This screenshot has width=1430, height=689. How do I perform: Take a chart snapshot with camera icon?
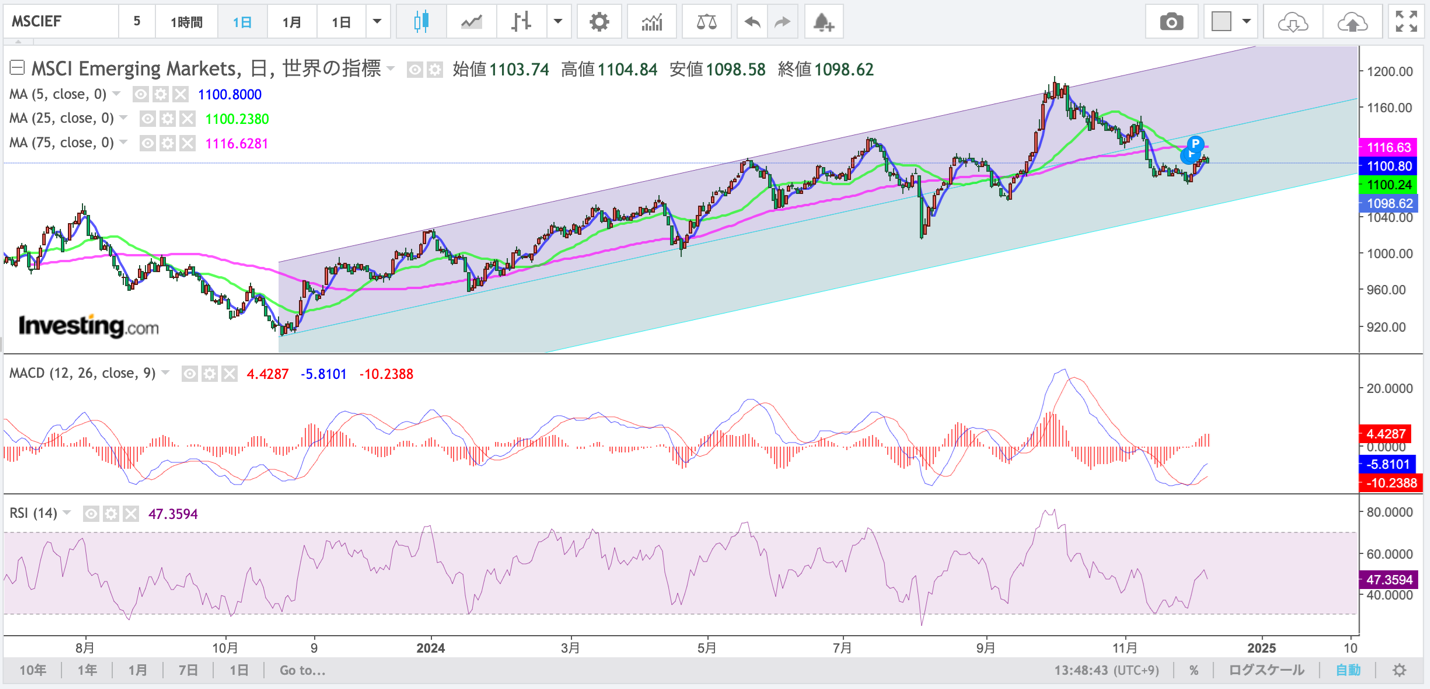[x=1171, y=22]
